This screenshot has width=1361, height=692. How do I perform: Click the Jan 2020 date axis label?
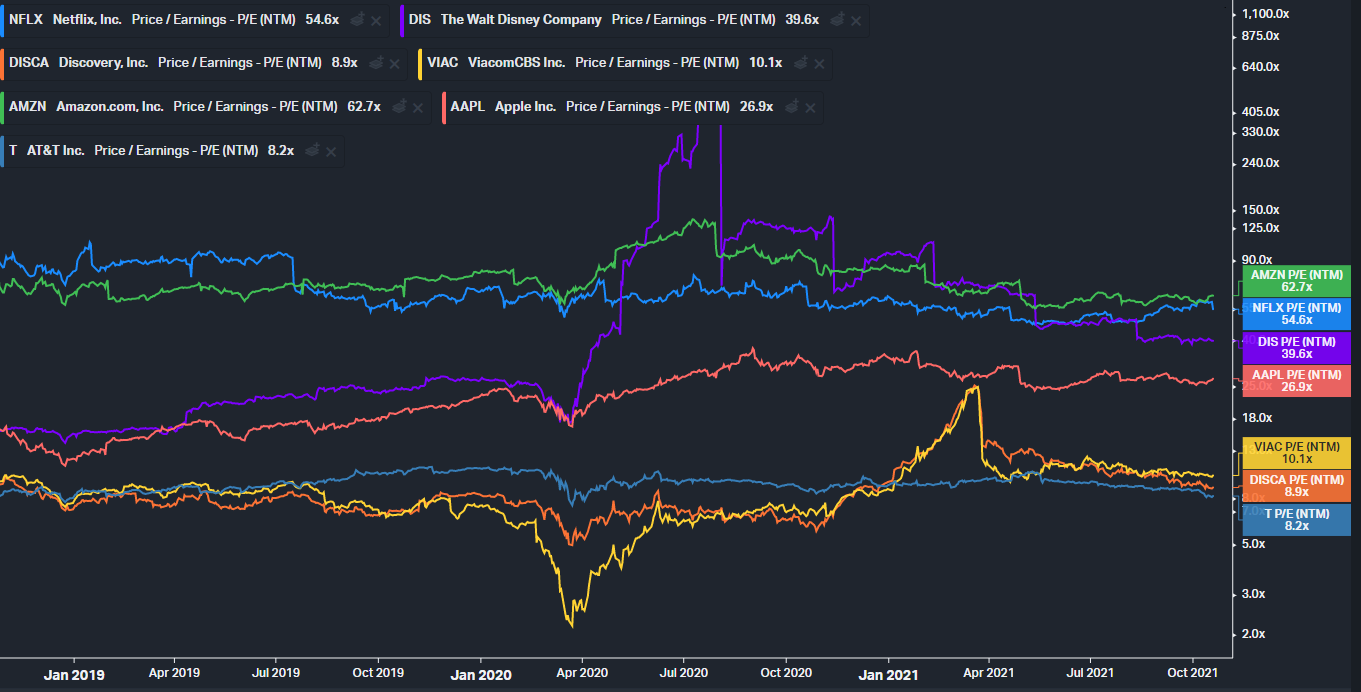[482, 674]
